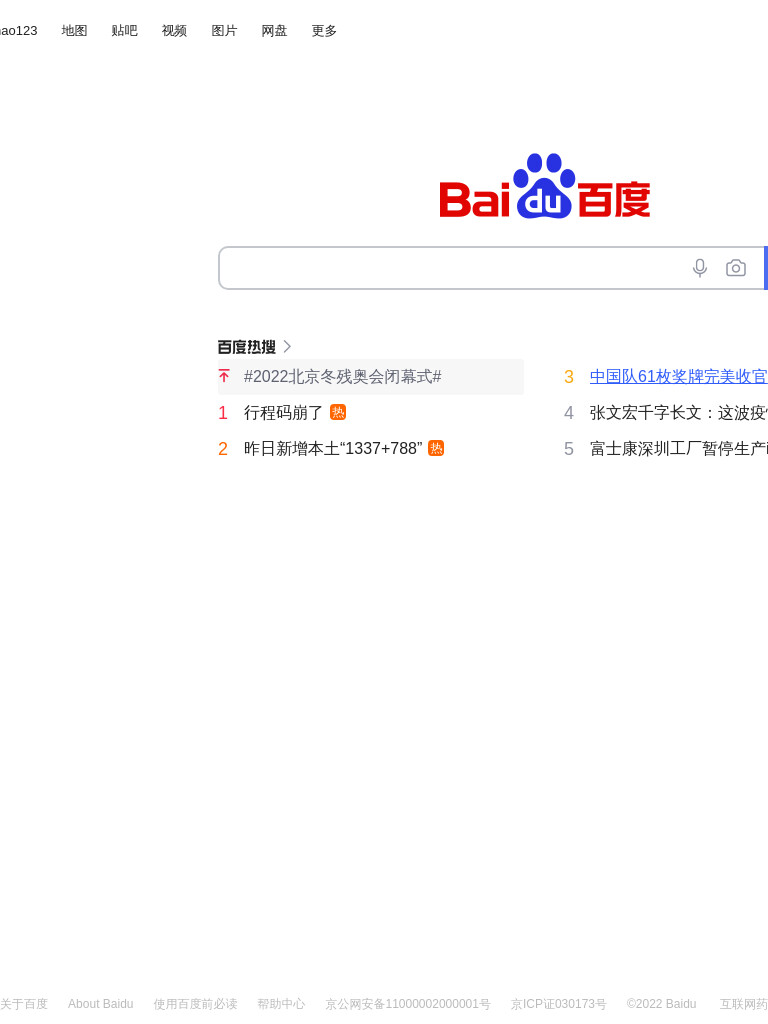Open the 关于百度 footer link
The height and width of the screenshot is (1024, 768).
pyautogui.click(x=24, y=1004)
